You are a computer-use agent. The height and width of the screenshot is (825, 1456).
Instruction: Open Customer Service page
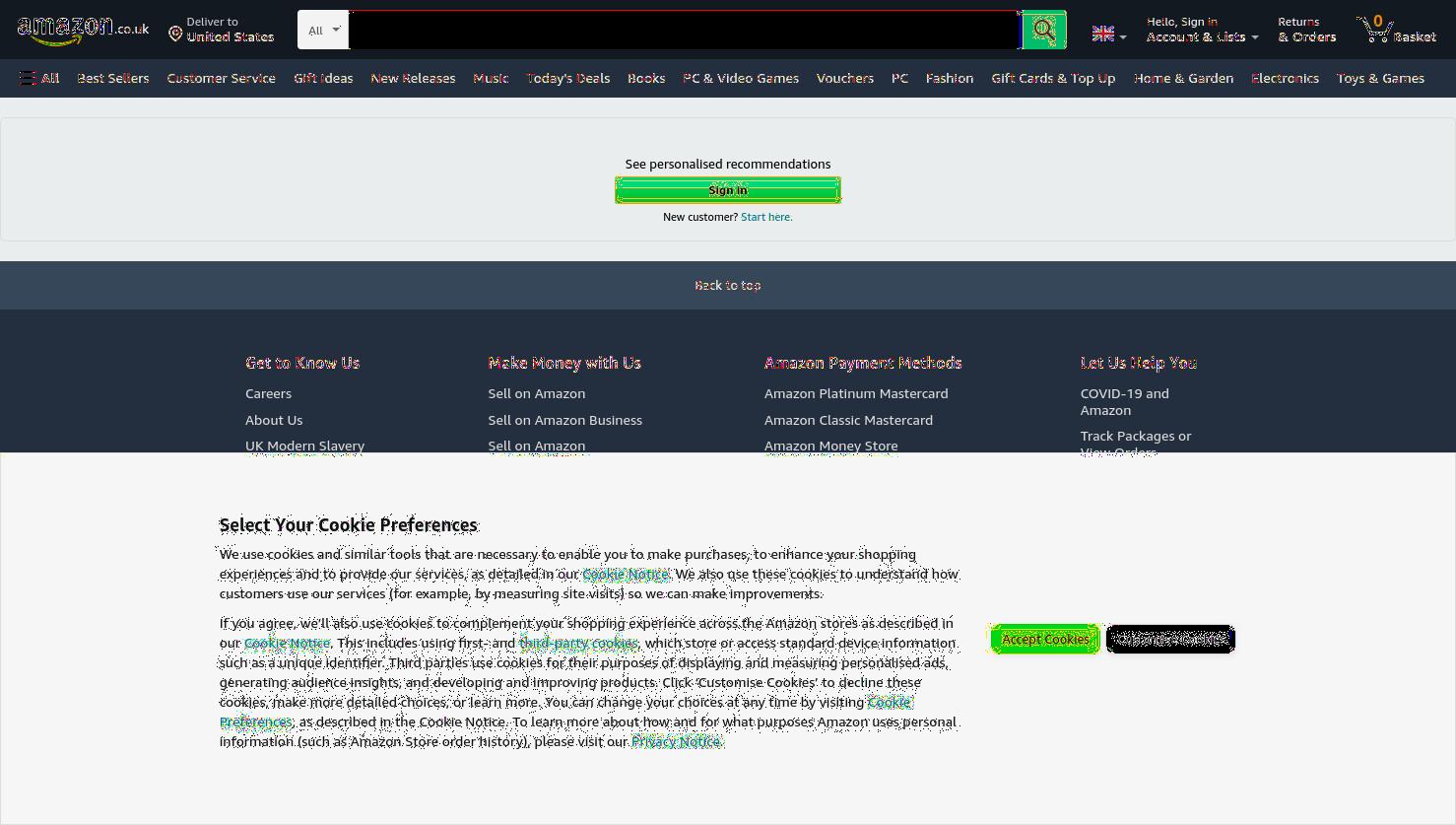coord(221,78)
